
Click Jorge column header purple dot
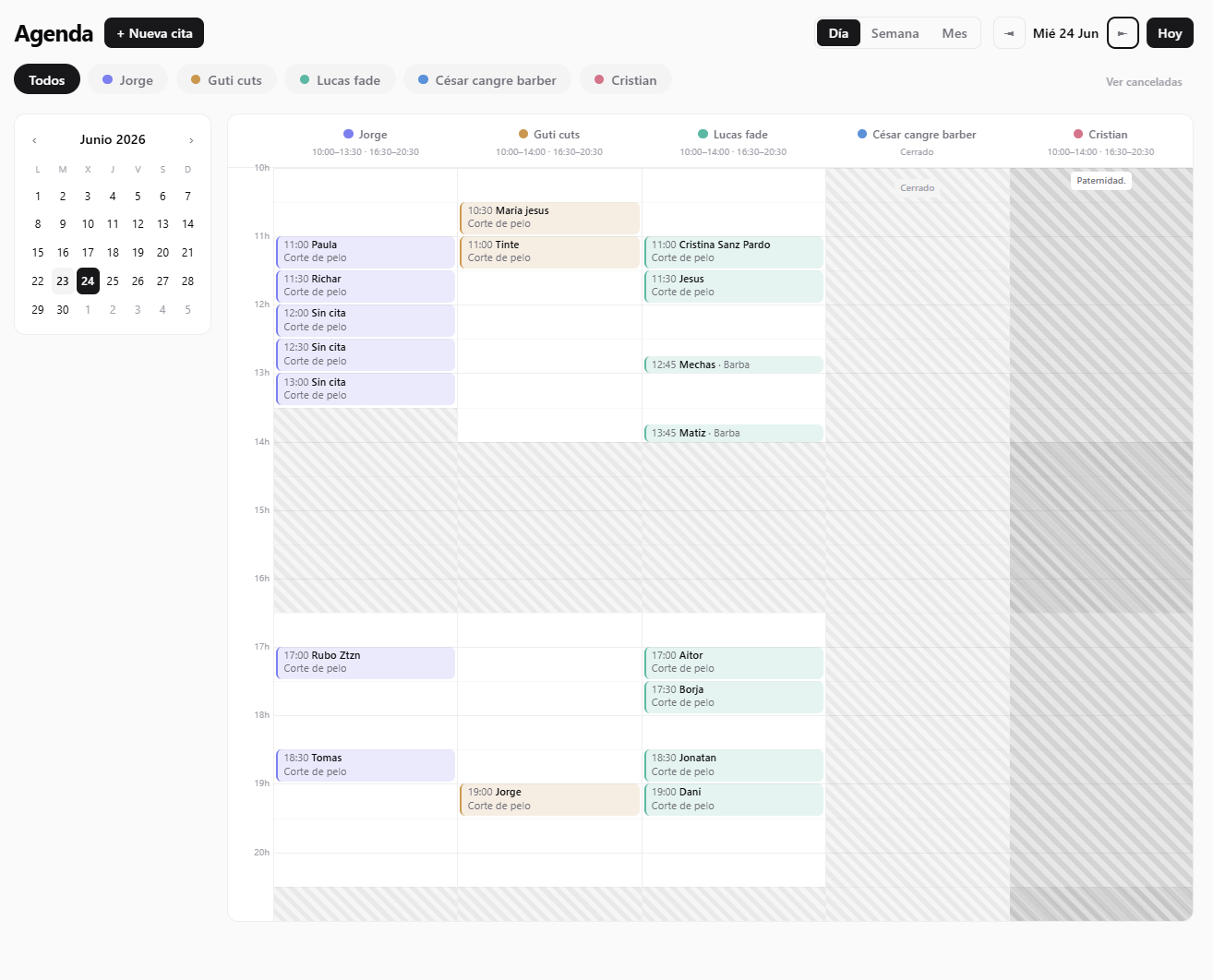tap(348, 134)
